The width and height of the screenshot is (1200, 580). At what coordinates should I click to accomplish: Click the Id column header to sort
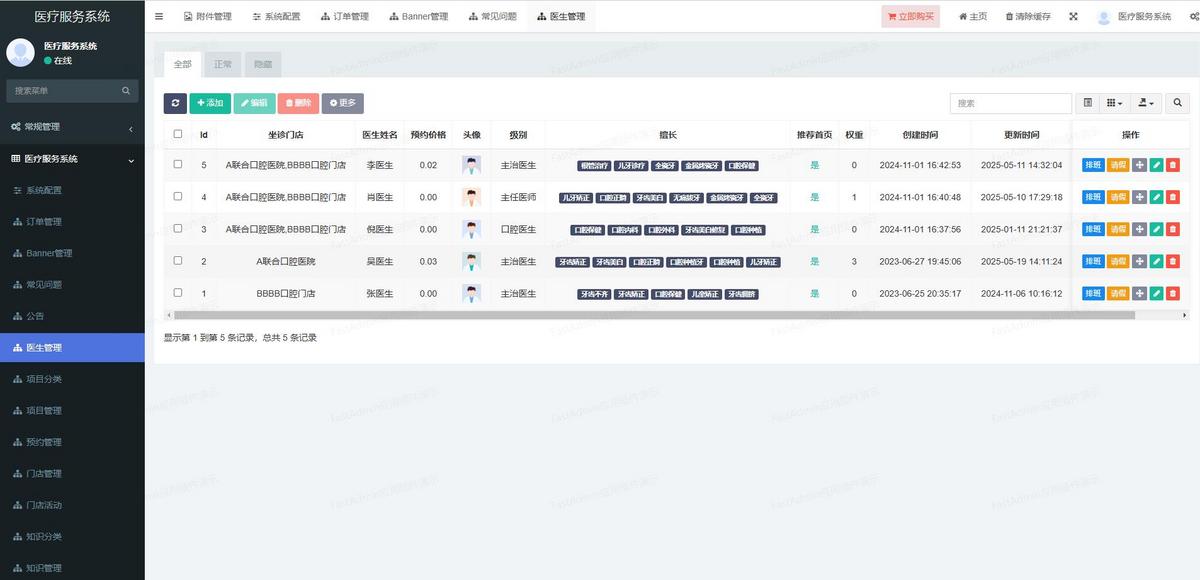(x=203, y=134)
